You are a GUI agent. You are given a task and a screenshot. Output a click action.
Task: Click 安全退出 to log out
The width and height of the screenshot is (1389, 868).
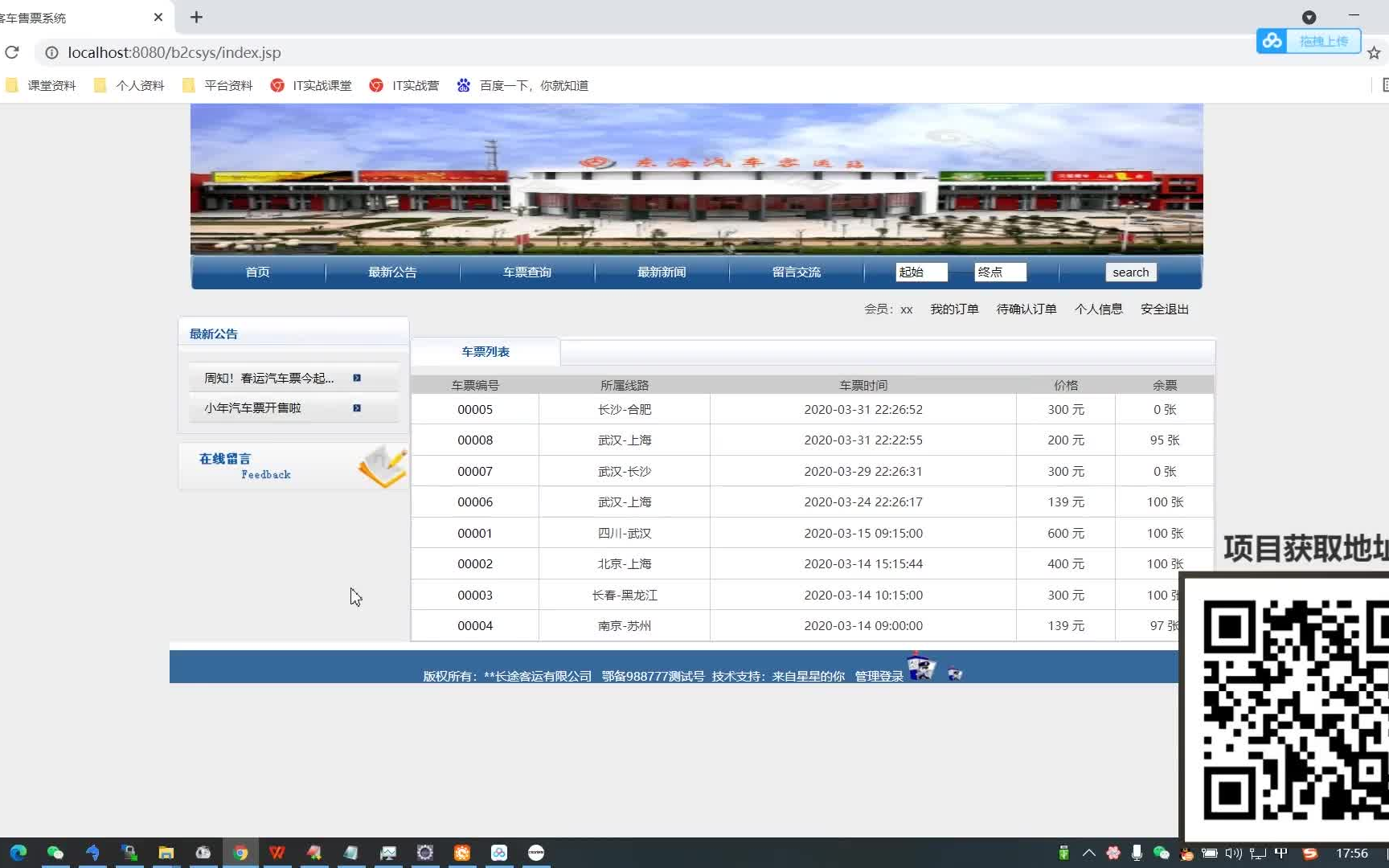pos(1164,309)
